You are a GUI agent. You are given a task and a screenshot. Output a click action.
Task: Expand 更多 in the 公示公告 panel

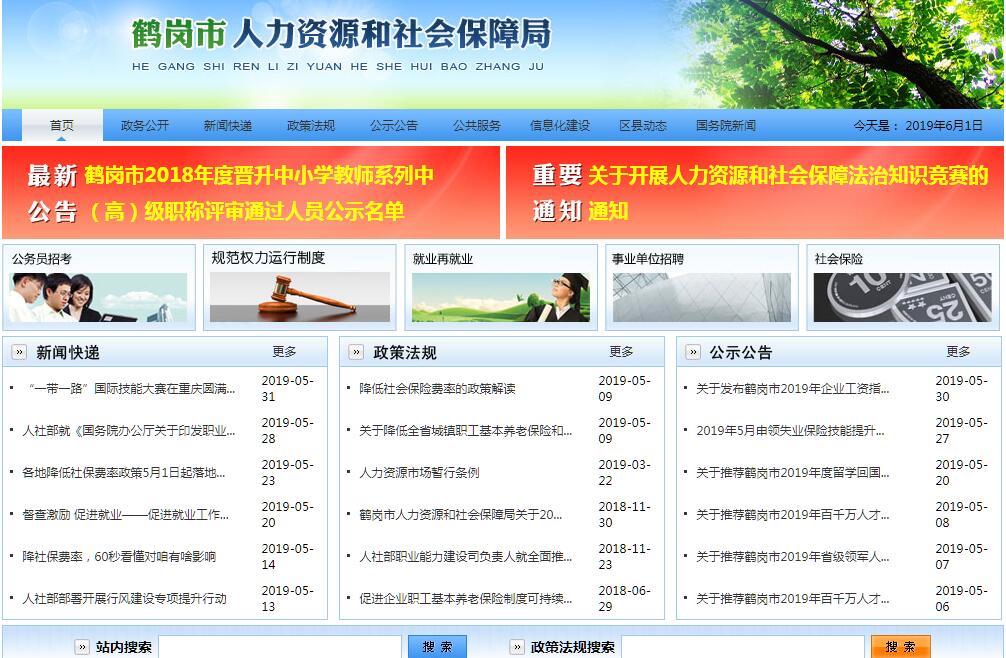point(958,352)
